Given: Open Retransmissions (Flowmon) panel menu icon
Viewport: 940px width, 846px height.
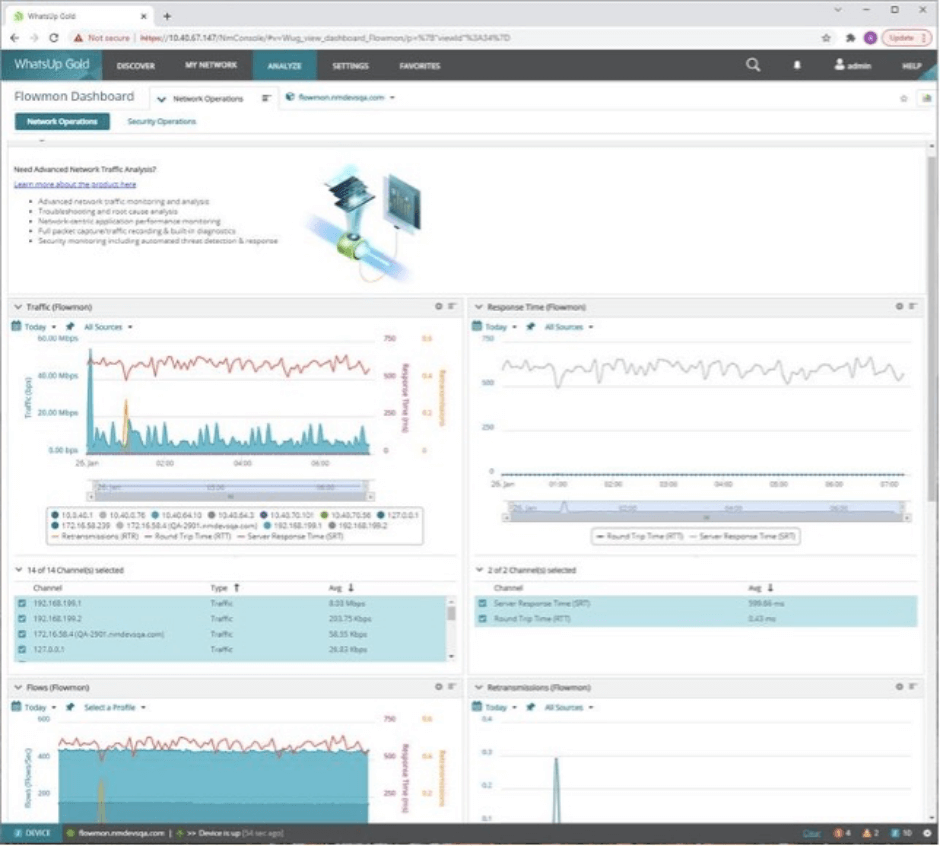Looking at the screenshot, I should tap(912, 687).
